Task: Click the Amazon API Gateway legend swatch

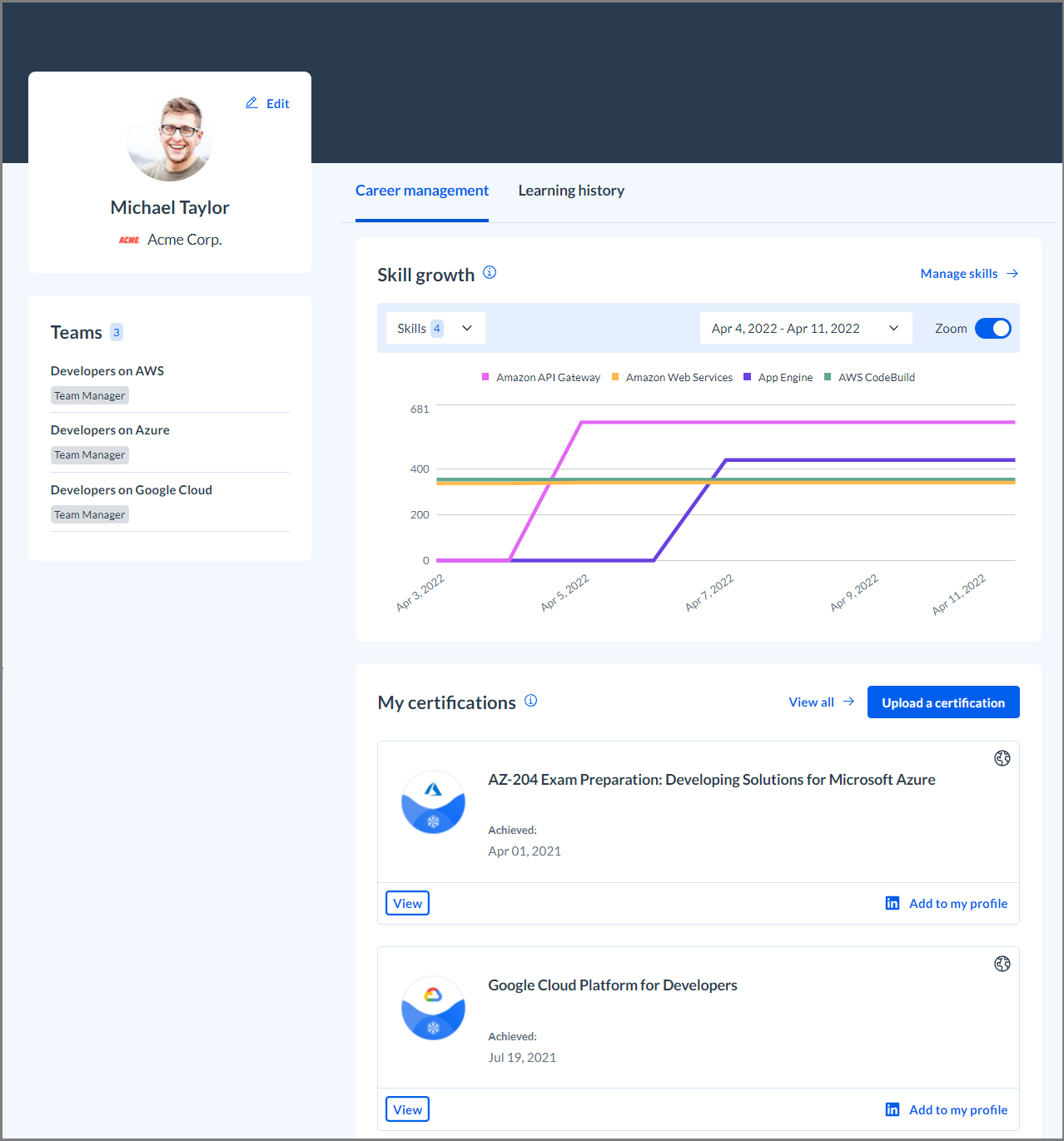Action: (x=485, y=377)
